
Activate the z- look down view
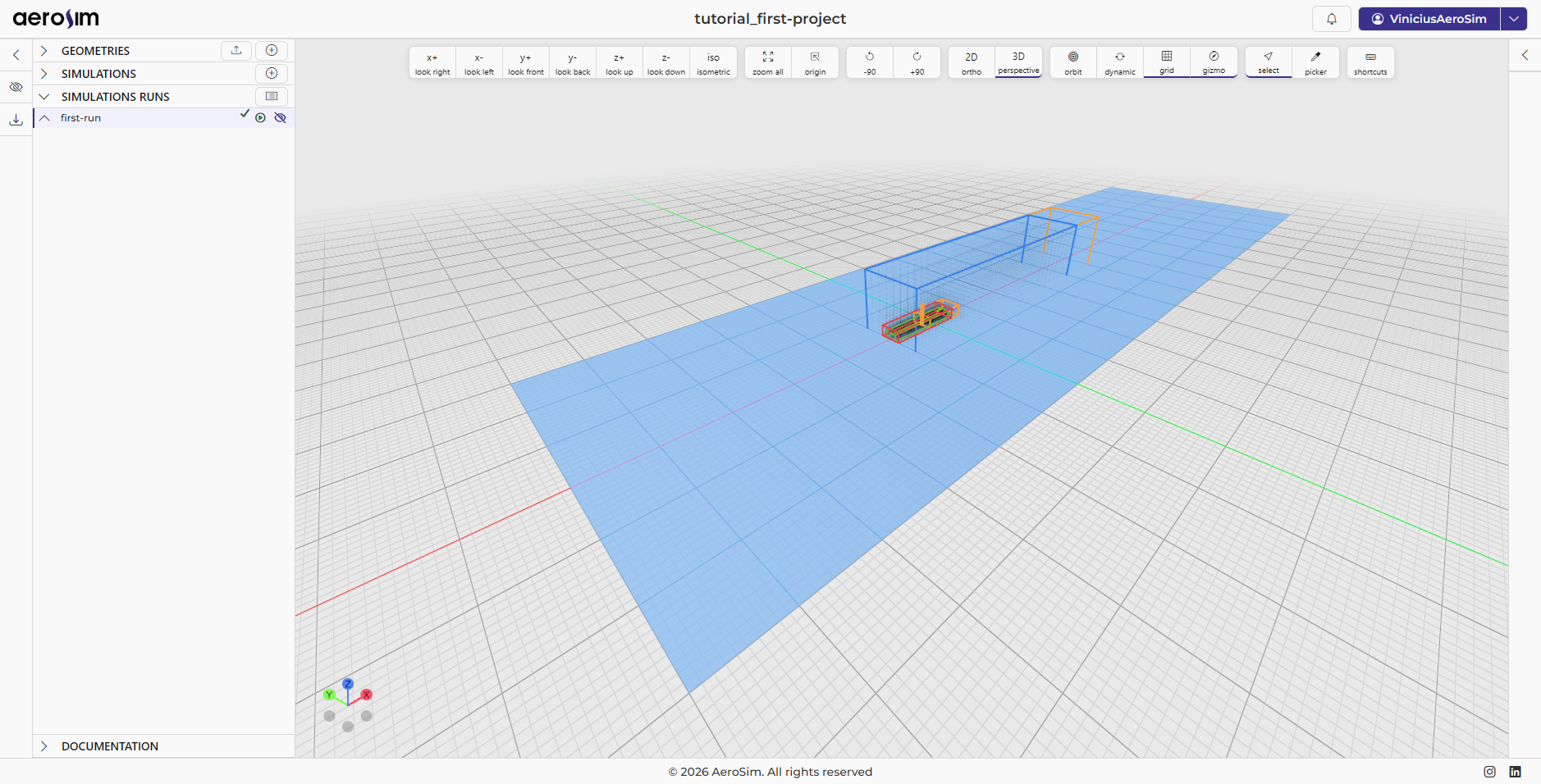point(666,63)
